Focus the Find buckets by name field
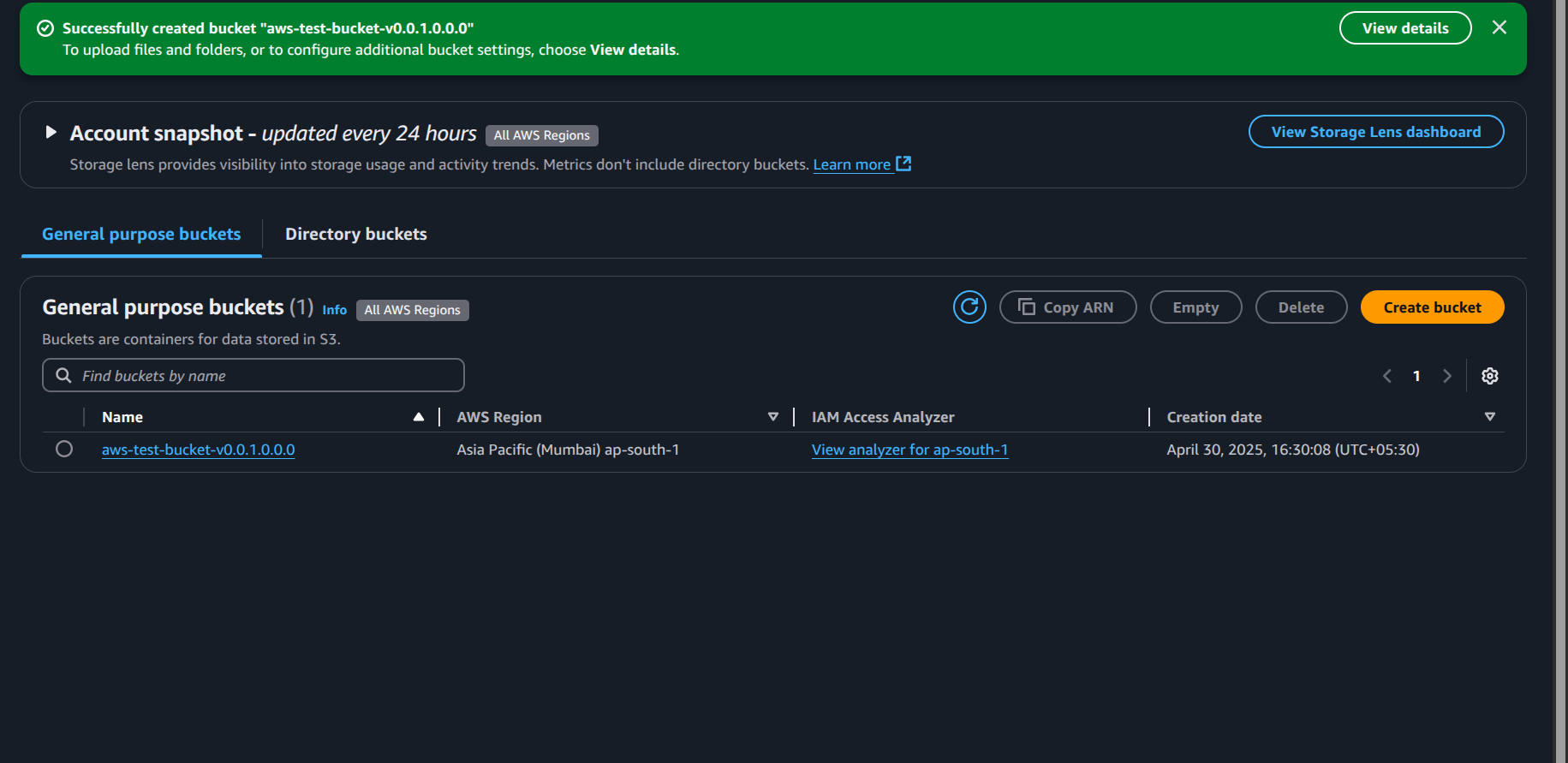 tap(253, 375)
